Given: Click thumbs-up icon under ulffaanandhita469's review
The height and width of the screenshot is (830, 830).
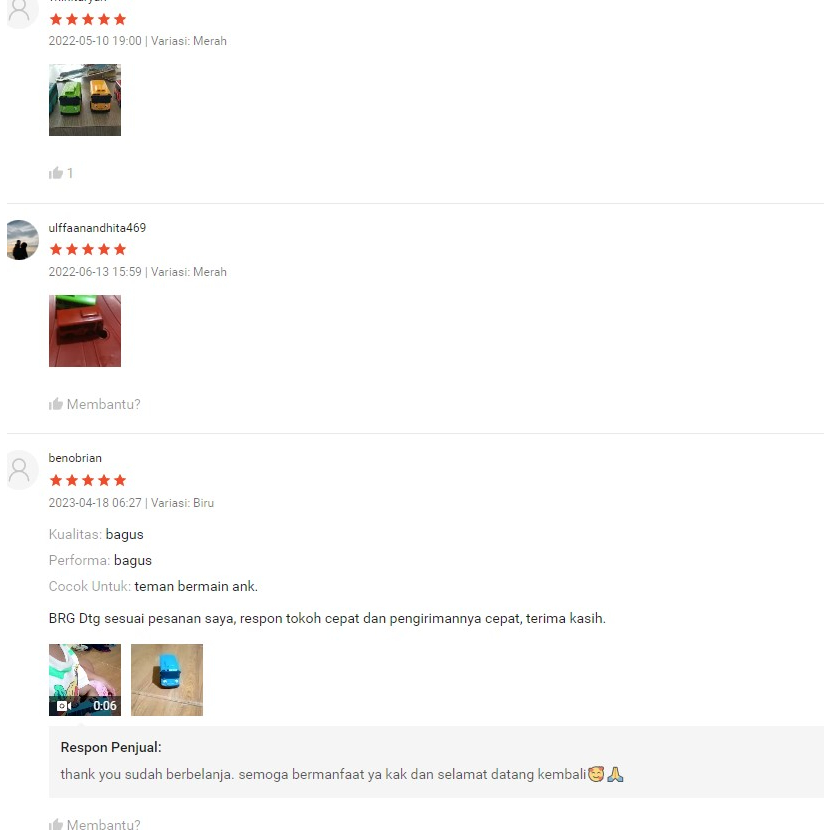Looking at the screenshot, I should tap(56, 404).
